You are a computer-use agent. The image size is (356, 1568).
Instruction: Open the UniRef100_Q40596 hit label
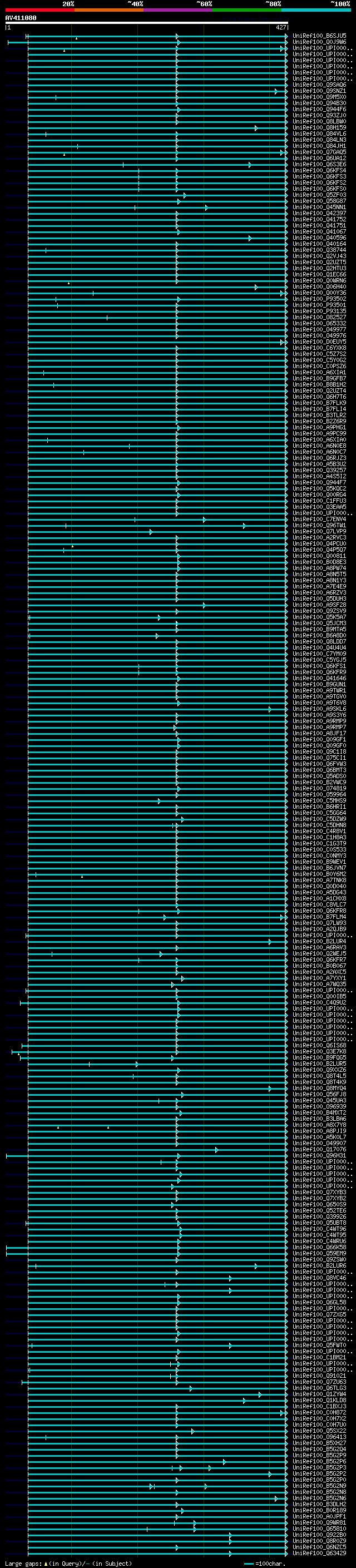pyautogui.click(x=319, y=238)
